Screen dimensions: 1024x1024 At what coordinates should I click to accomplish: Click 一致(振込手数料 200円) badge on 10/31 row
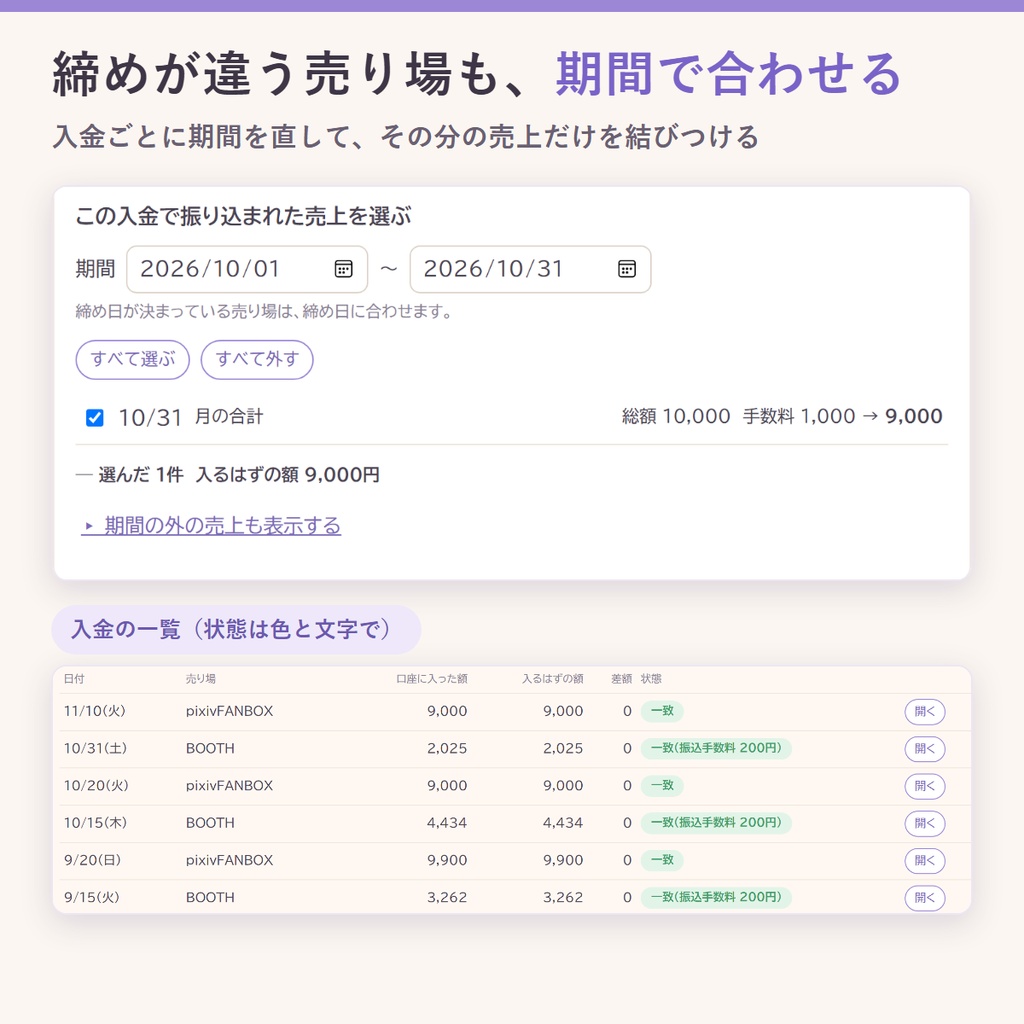tap(716, 748)
